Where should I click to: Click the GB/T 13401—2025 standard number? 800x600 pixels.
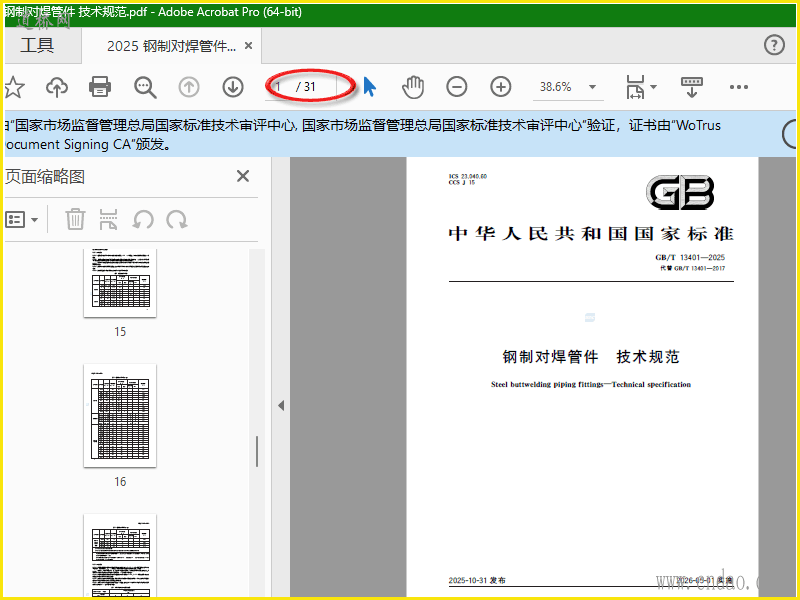click(x=690, y=257)
